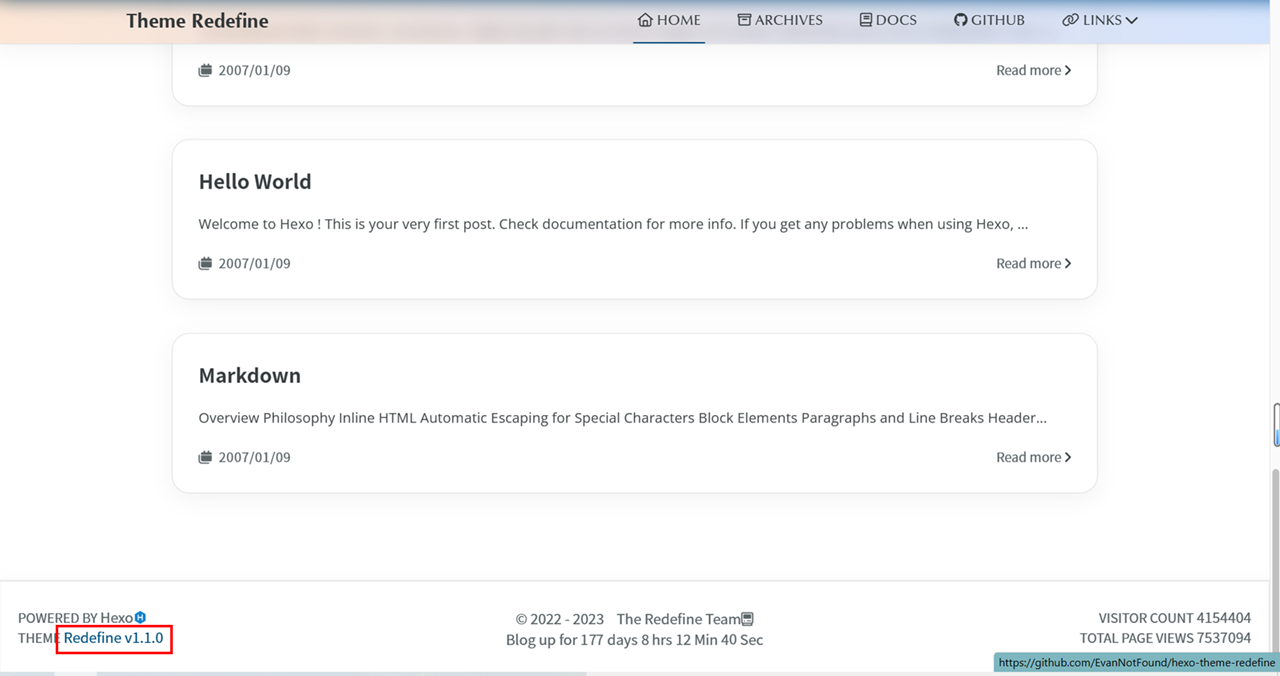The height and width of the screenshot is (676, 1280).
Task: Click the Hexo logo icon in footer
Action: tap(141, 618)
